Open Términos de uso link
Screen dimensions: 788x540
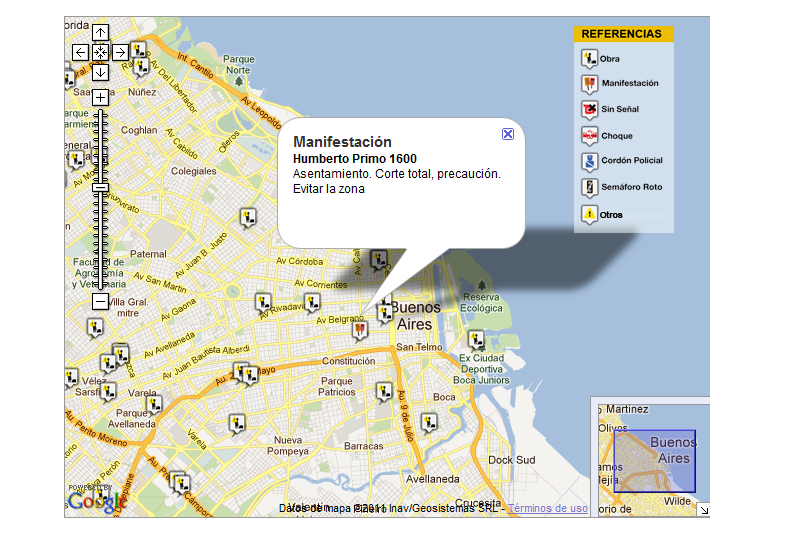click(x=548, y=508)
